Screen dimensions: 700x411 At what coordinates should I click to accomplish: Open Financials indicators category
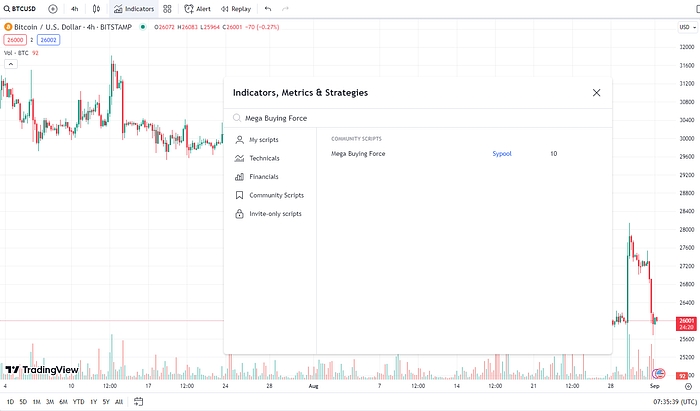[263, 176]
